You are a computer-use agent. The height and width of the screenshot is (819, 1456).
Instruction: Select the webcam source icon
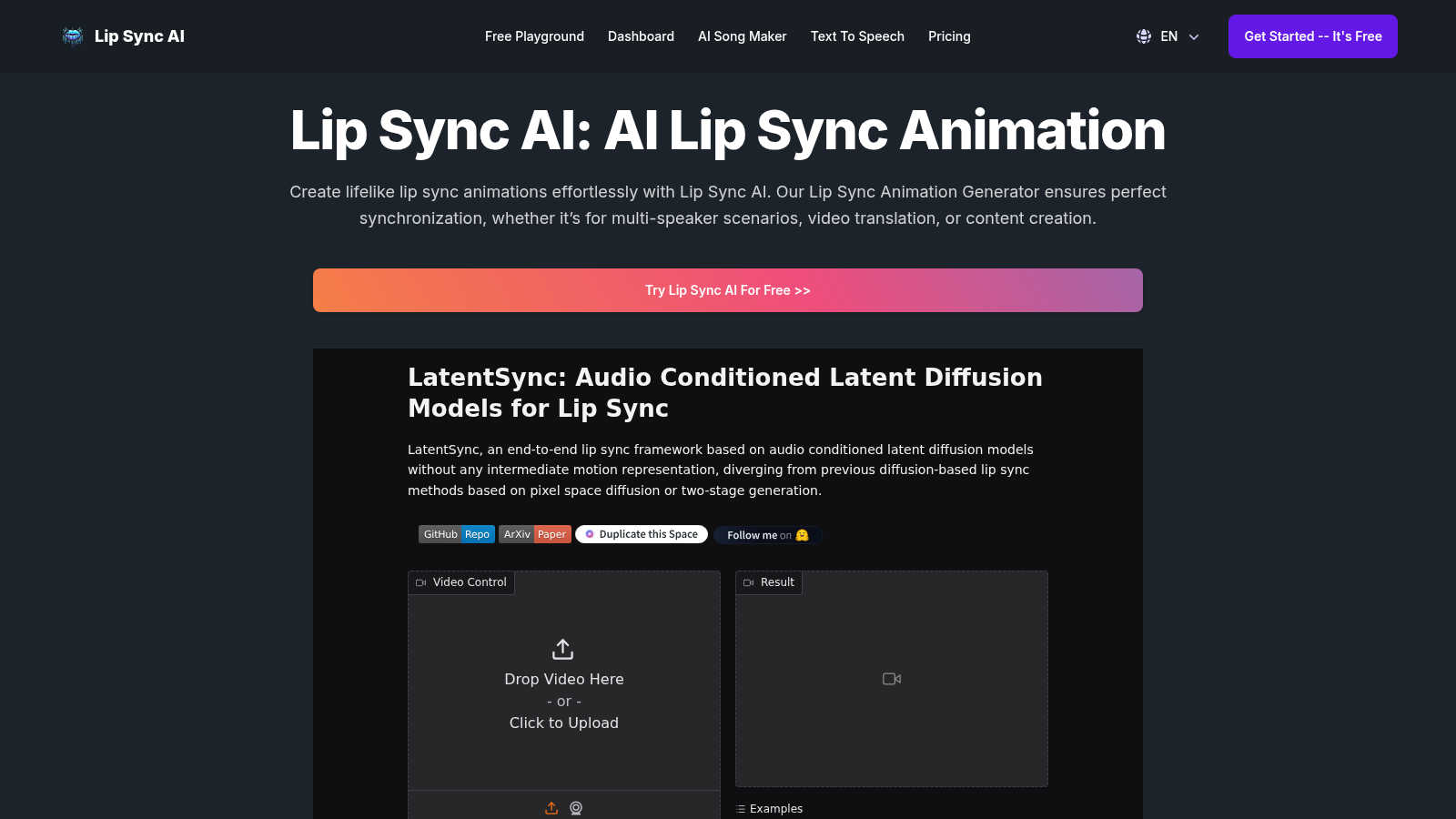coord(576,808)
